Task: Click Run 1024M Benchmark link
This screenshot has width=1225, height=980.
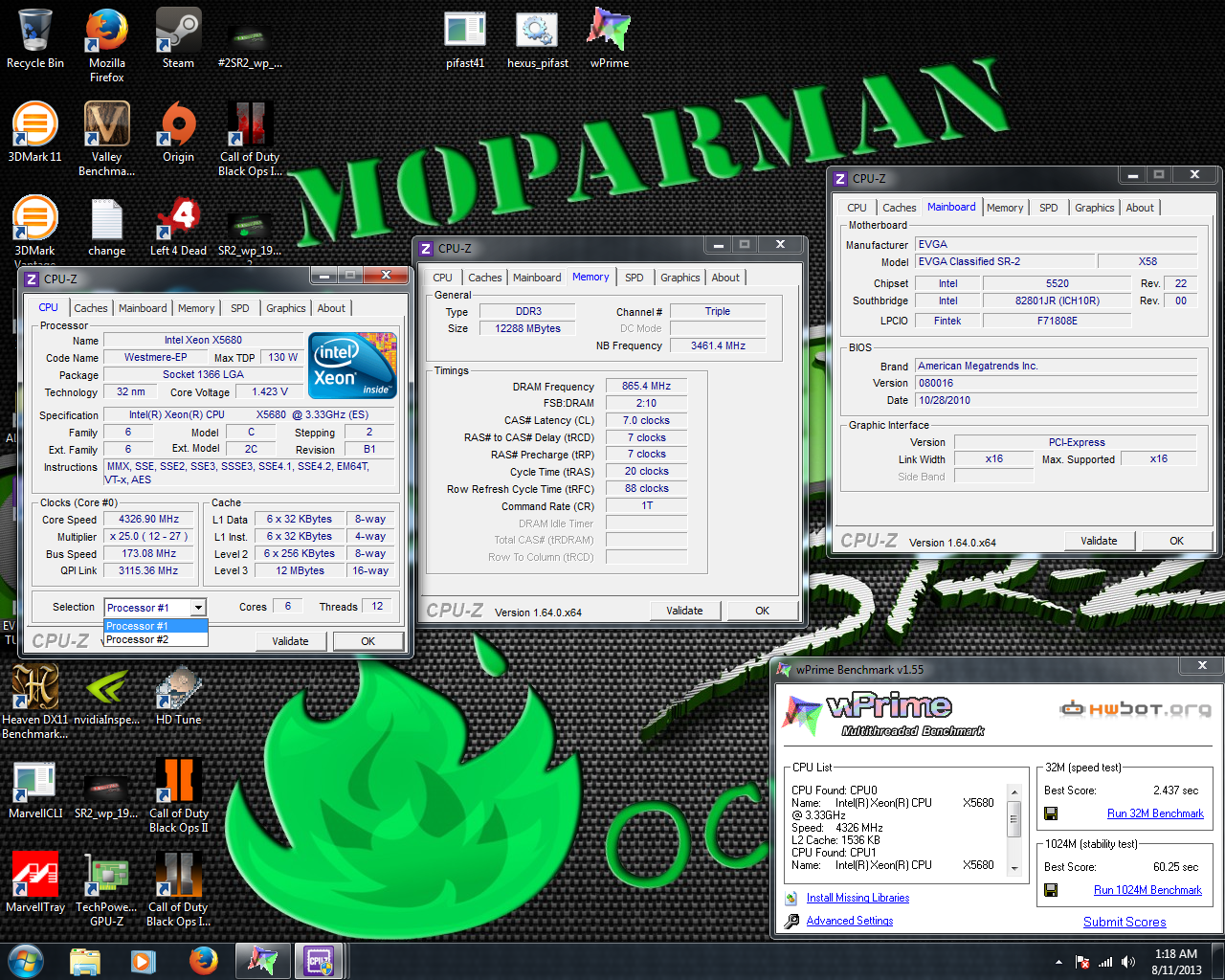Action: [x=1147, y=890]
